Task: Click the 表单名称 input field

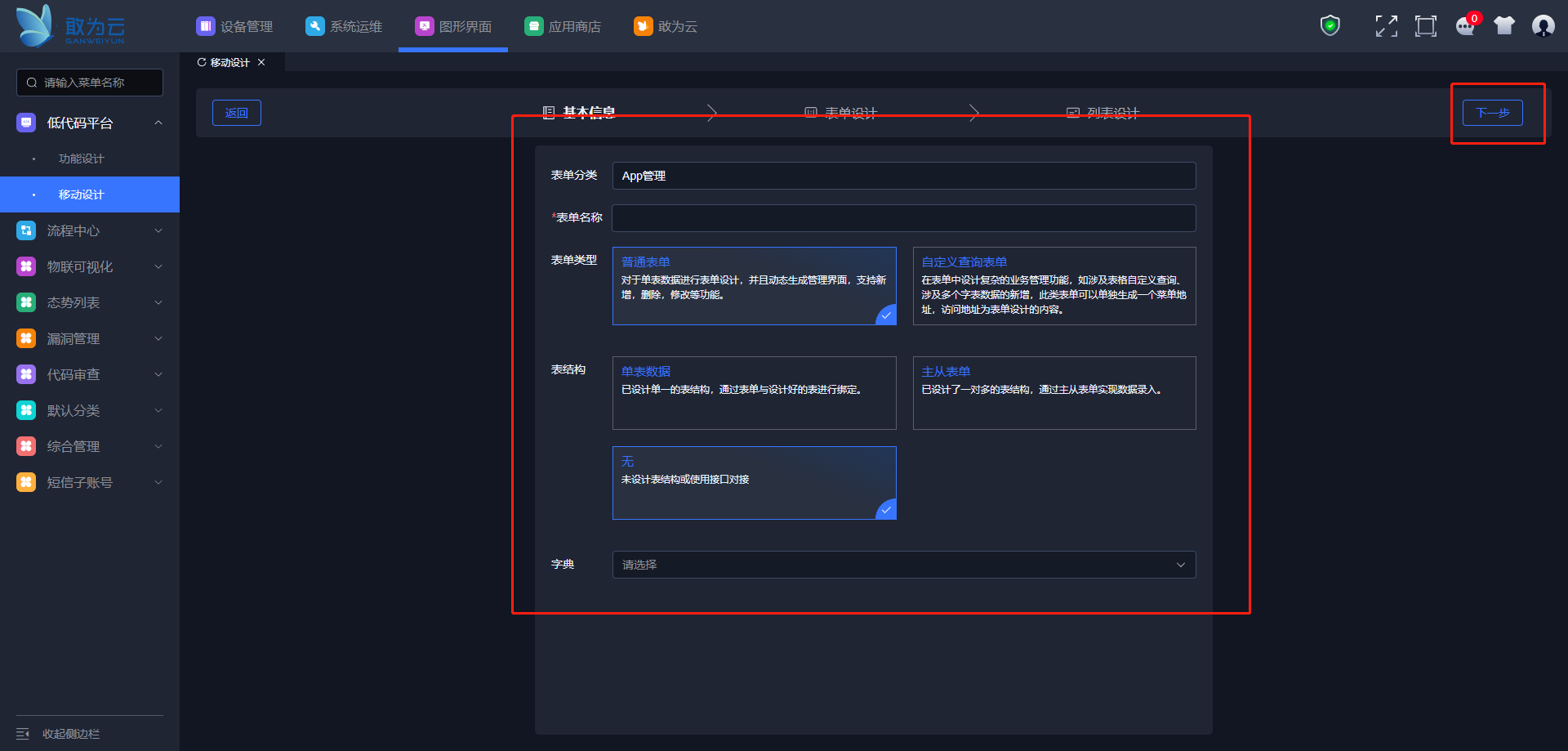Action: coord(903,218)
